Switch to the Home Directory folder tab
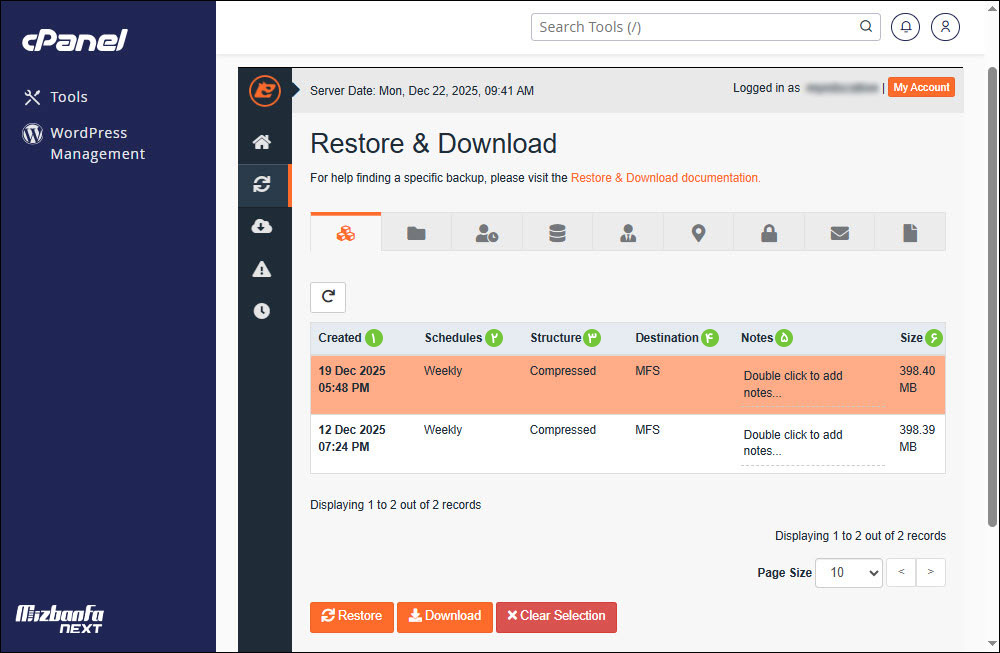The image size is (1000, 653). (x=416, y=231)
